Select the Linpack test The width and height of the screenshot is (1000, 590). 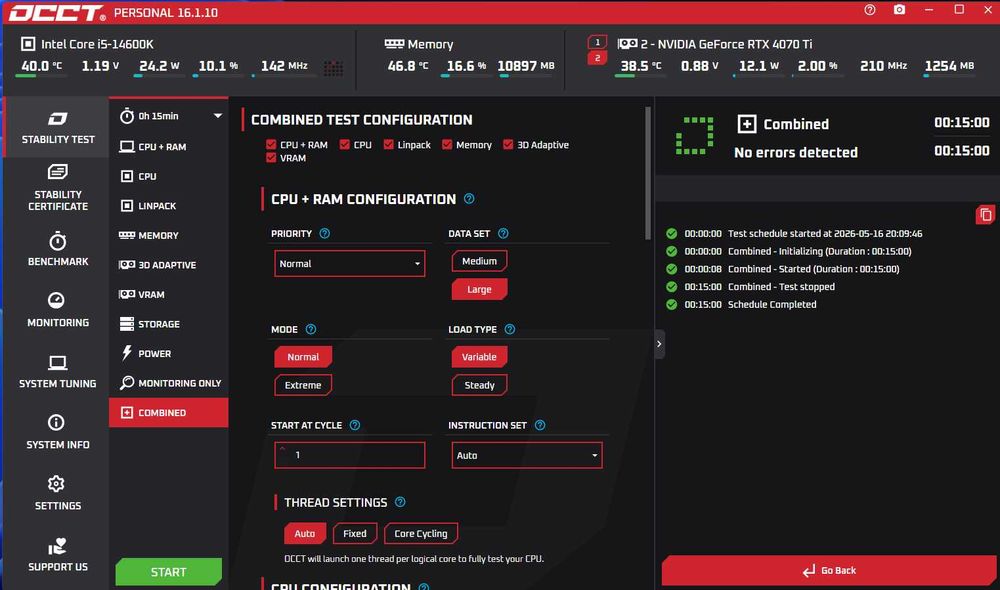point(168,205)
